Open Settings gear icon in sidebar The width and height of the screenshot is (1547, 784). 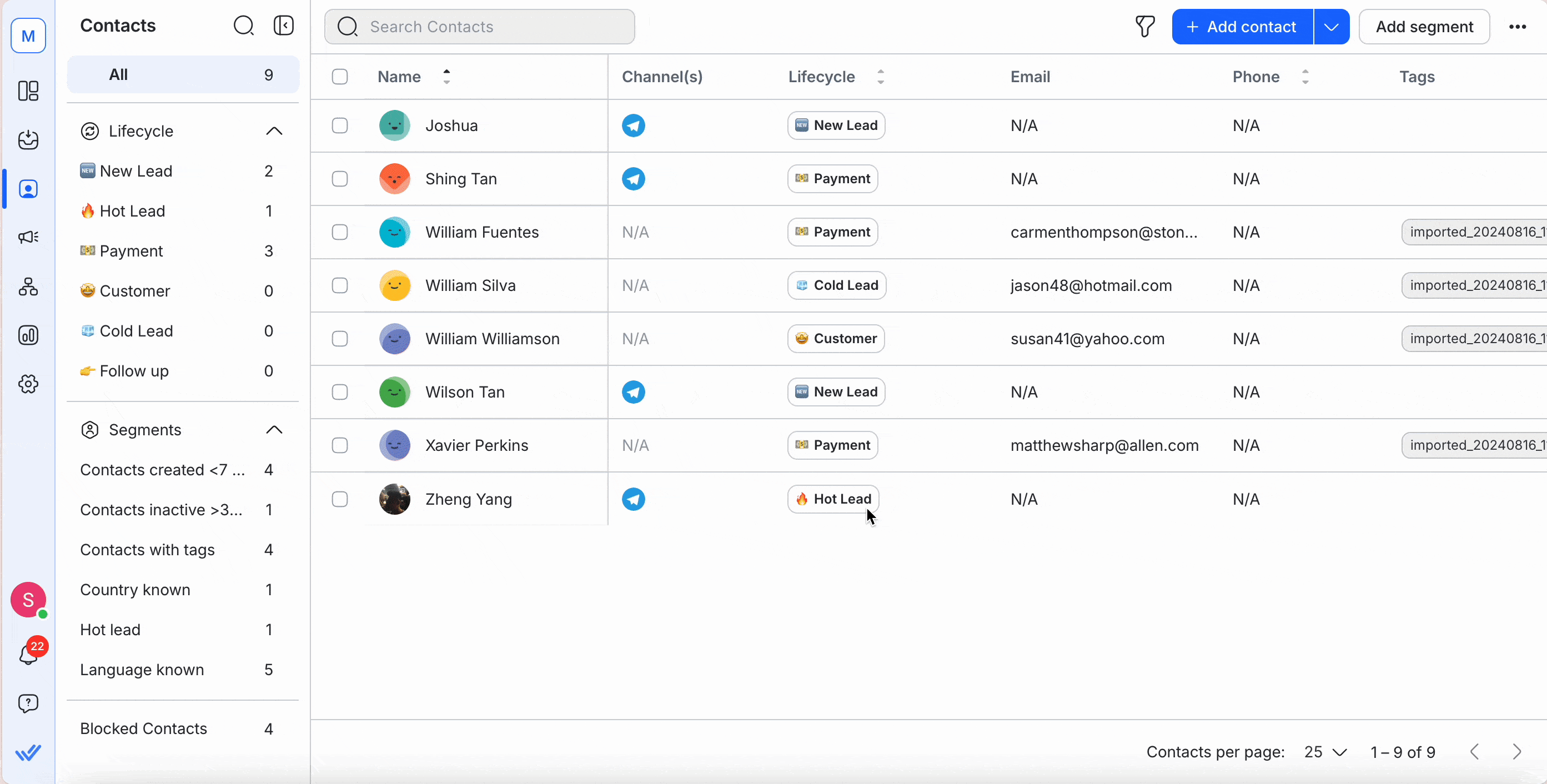click(x=28, y=384)
